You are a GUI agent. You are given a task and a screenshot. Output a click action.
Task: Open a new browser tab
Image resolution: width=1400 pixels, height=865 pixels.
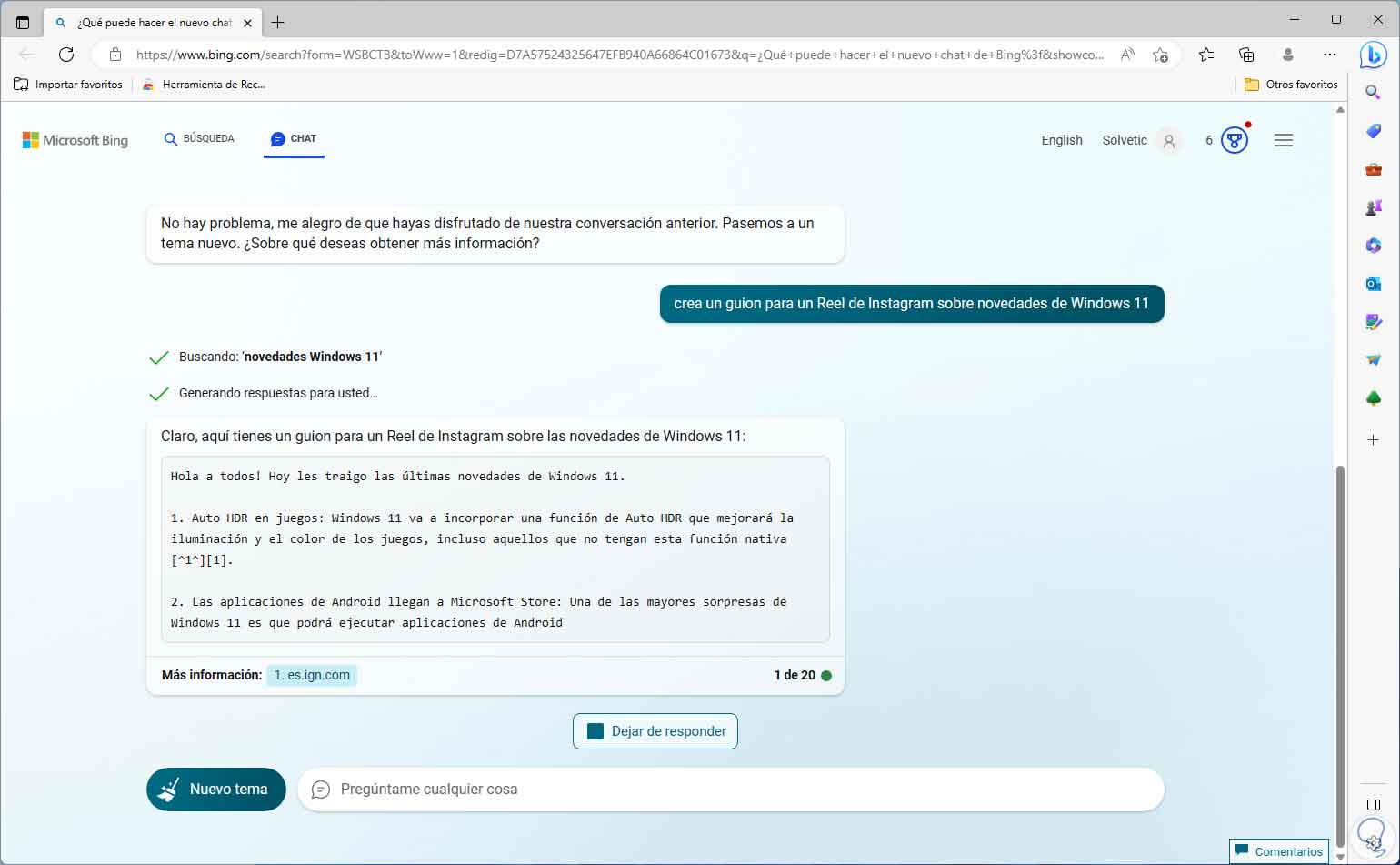click(x=277, y=23)
